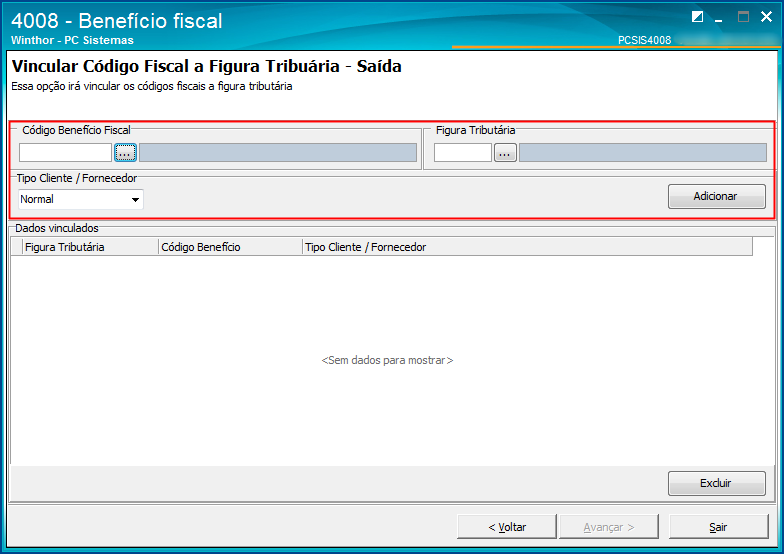Image resolution: width=784 pixels, height=554 pixels.
Task: Click the window resize icon in title bar
Action: [697, 17]
